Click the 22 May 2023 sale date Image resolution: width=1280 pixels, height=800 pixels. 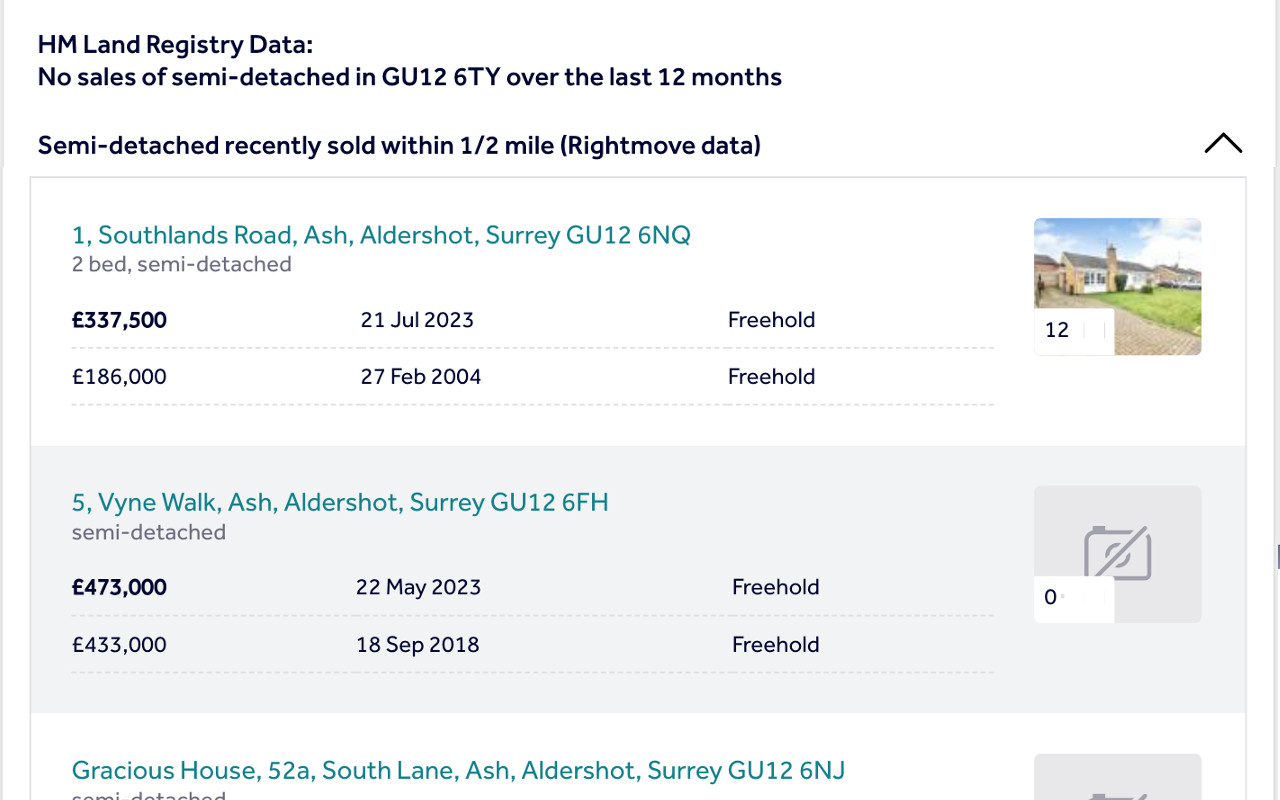[x=418, y=587]
